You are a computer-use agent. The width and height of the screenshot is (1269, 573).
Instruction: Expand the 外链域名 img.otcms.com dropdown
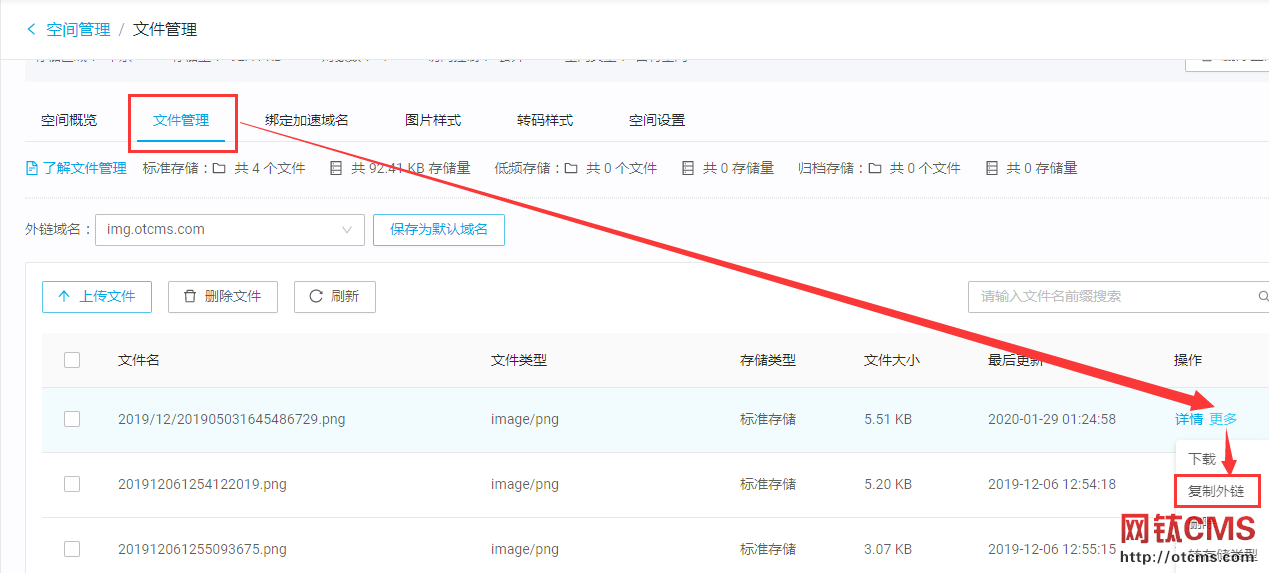230,229
